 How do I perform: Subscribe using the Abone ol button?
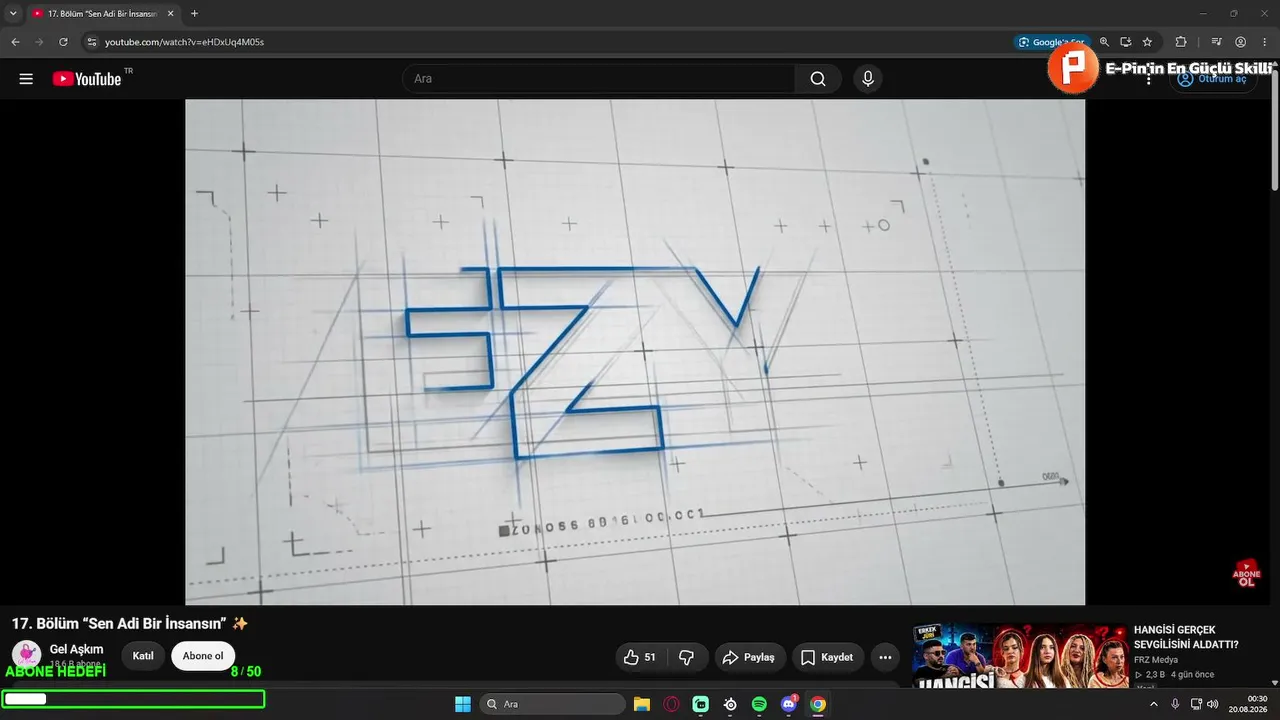203,656
